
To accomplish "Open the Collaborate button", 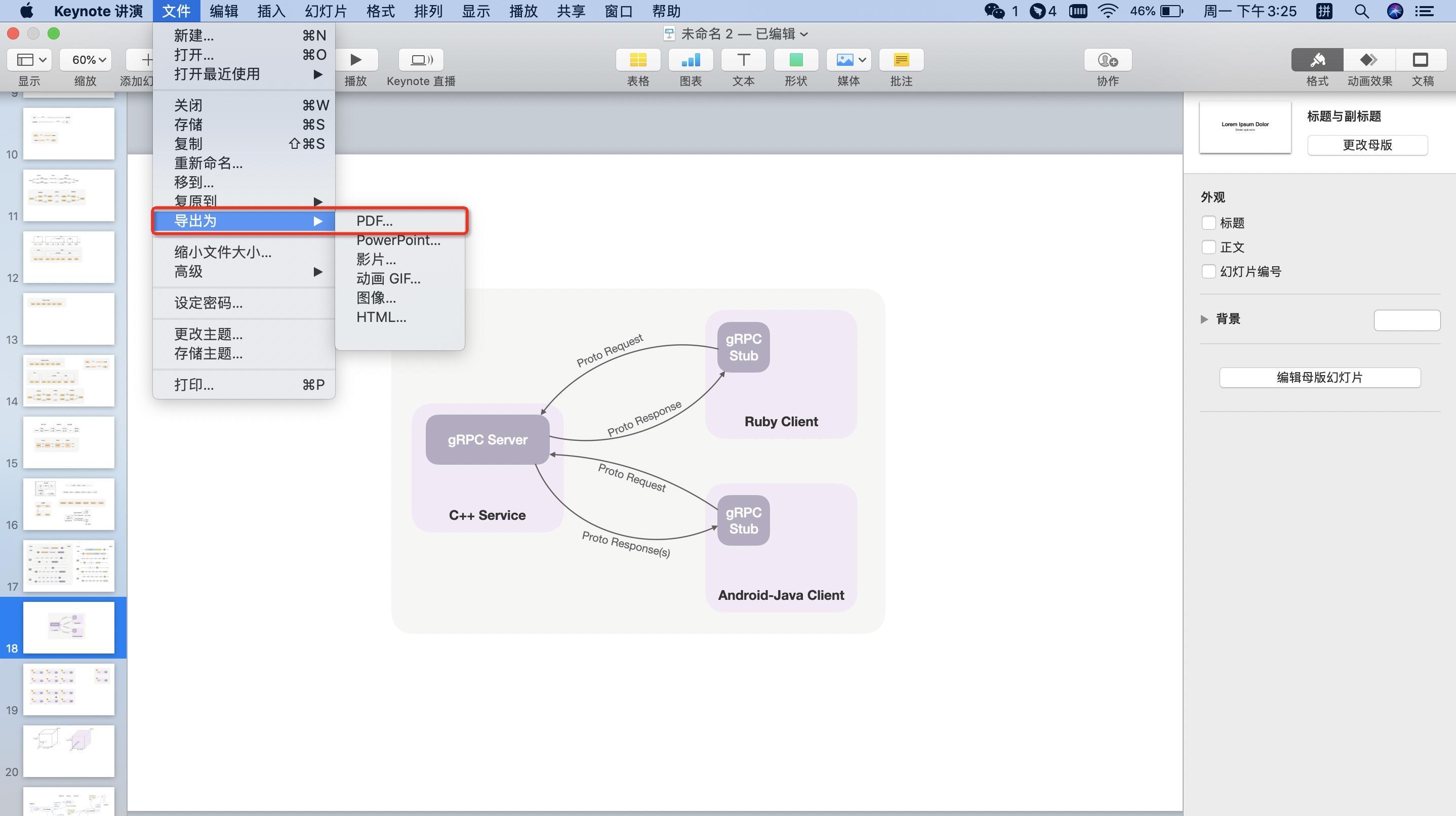I will point(1108,60).
